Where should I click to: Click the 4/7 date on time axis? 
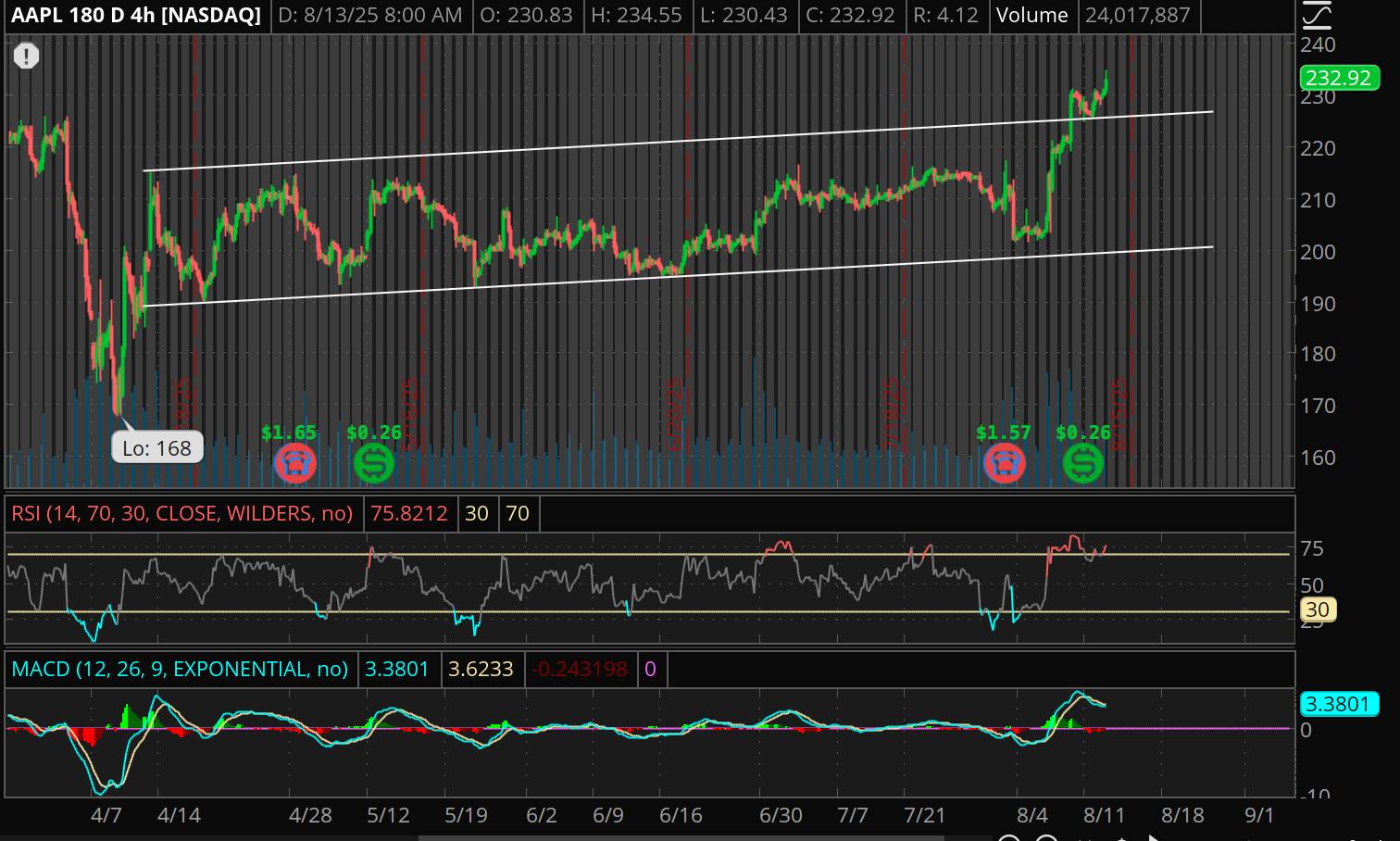click(x=106, y=816)
